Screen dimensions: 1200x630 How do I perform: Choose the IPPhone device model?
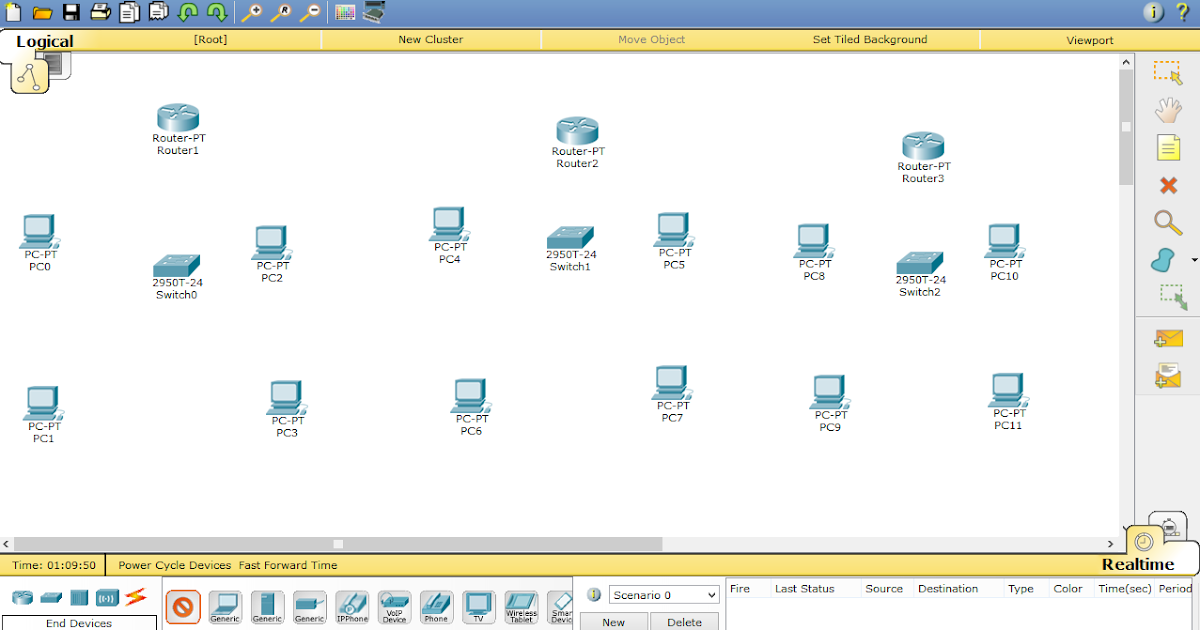(x=352, y=606)
